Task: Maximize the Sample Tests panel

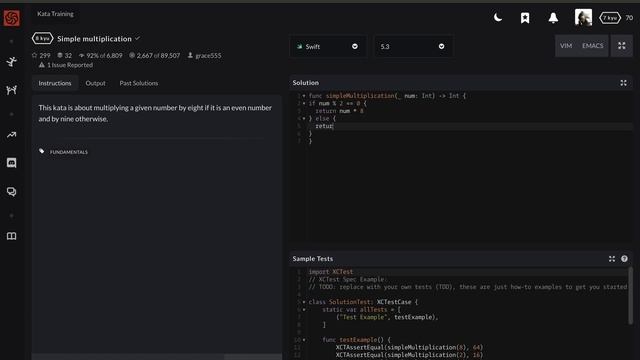Action: (611, 259)
